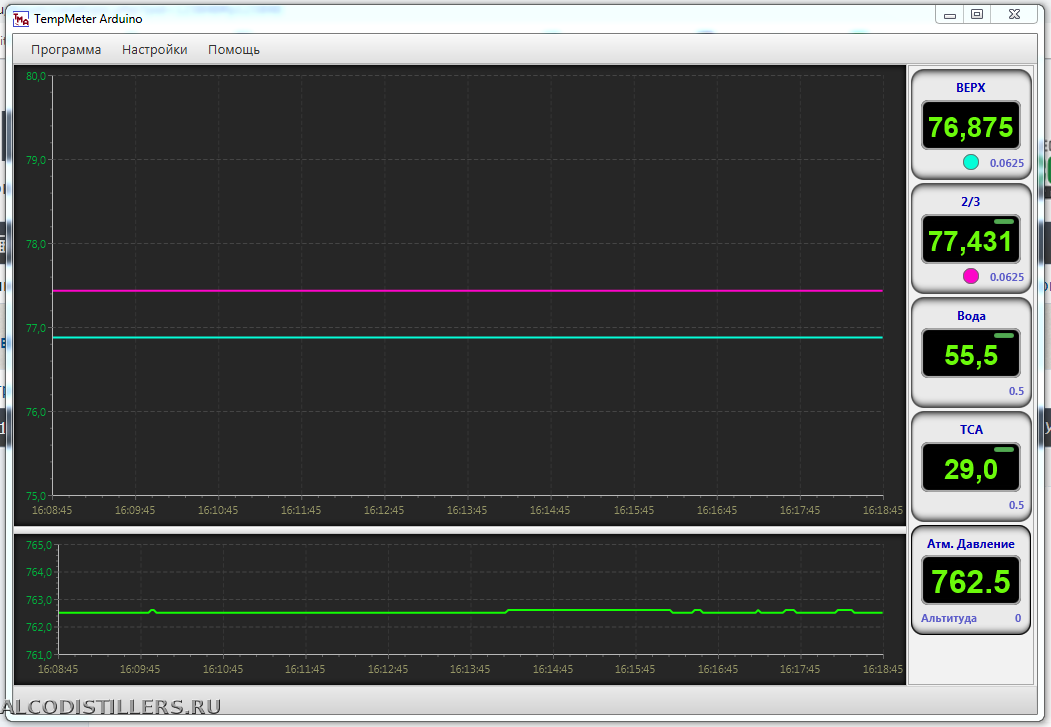Open the Помощь menu
This screenshot has height=727, width=1051.
coord(234,50)
